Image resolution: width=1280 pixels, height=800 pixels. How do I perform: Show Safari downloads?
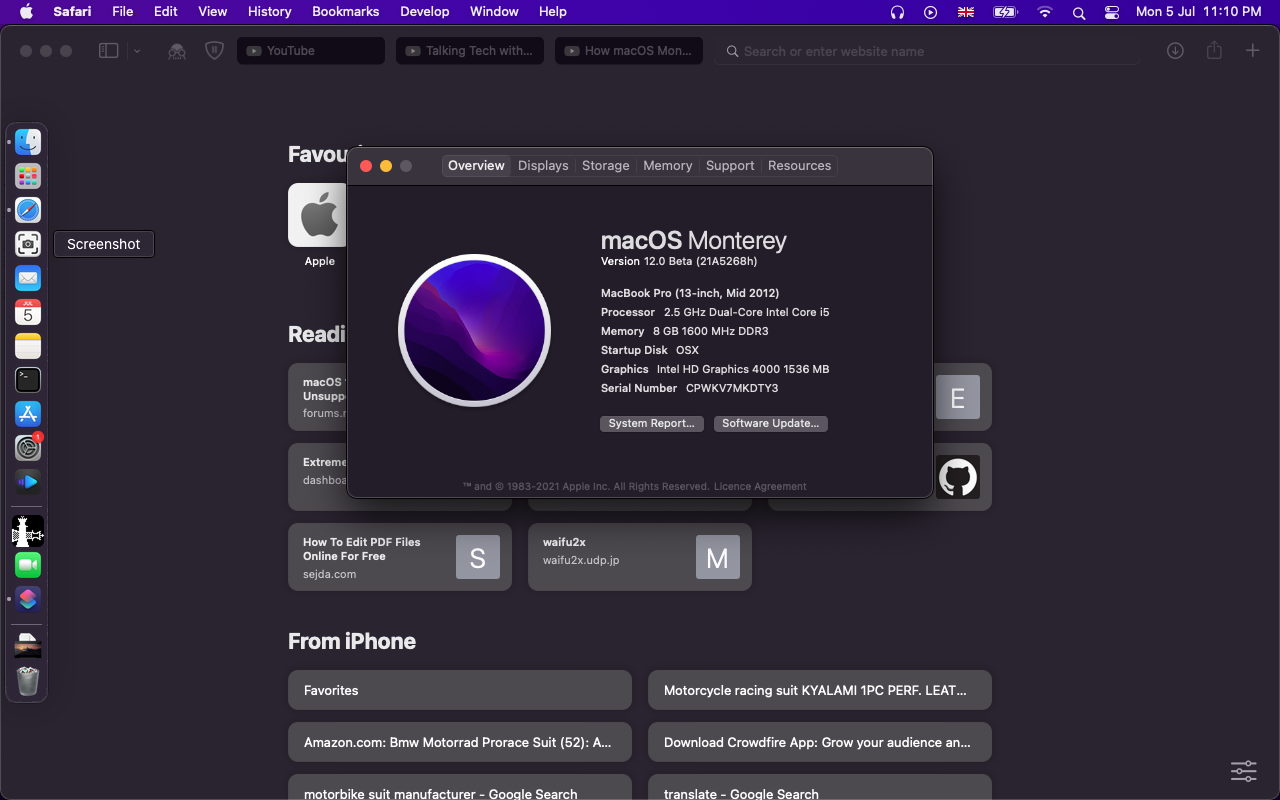pos(1175,51)
